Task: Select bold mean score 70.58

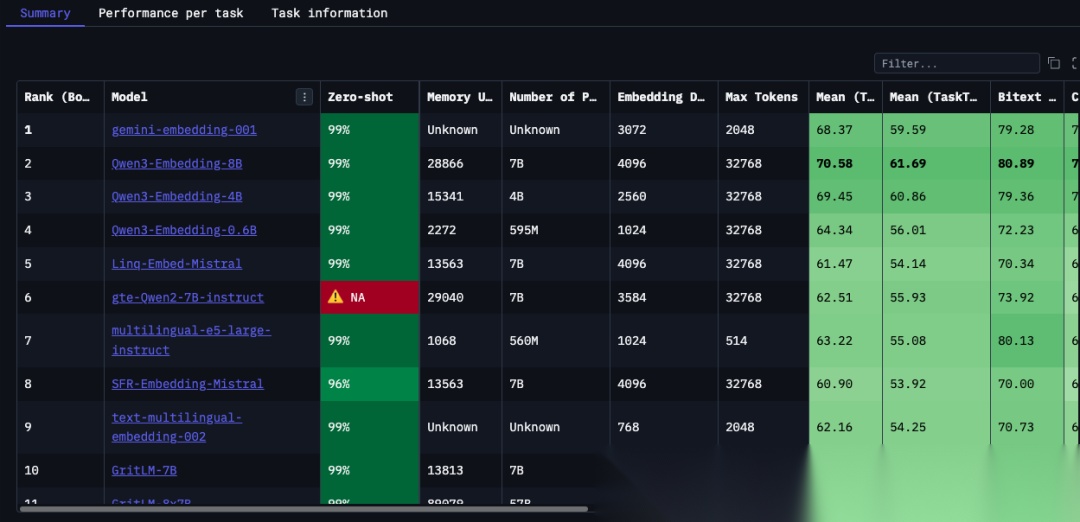Action: pos(834,163)
